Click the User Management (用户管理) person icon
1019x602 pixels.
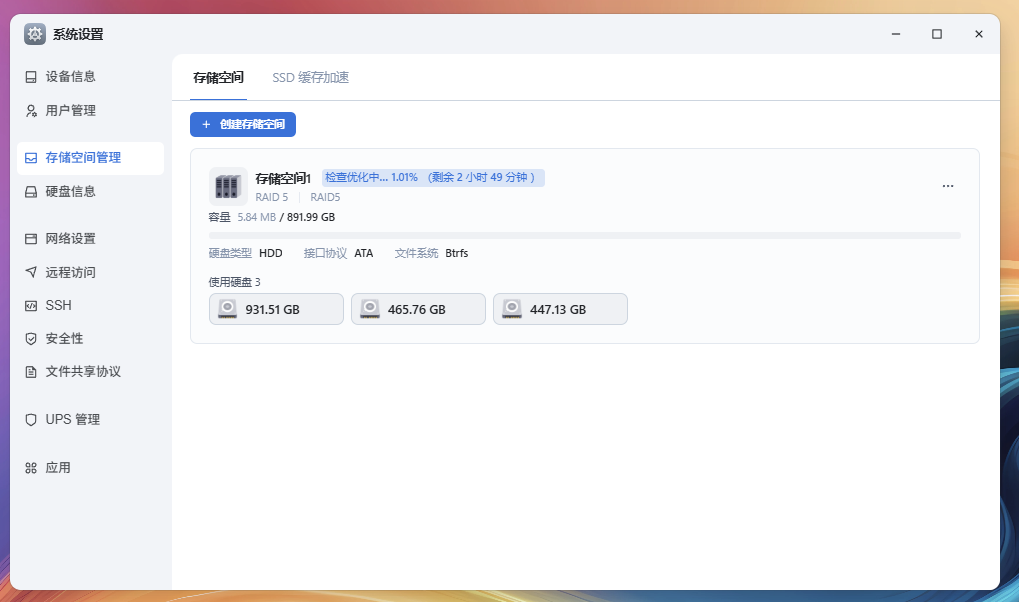(31, 111)
